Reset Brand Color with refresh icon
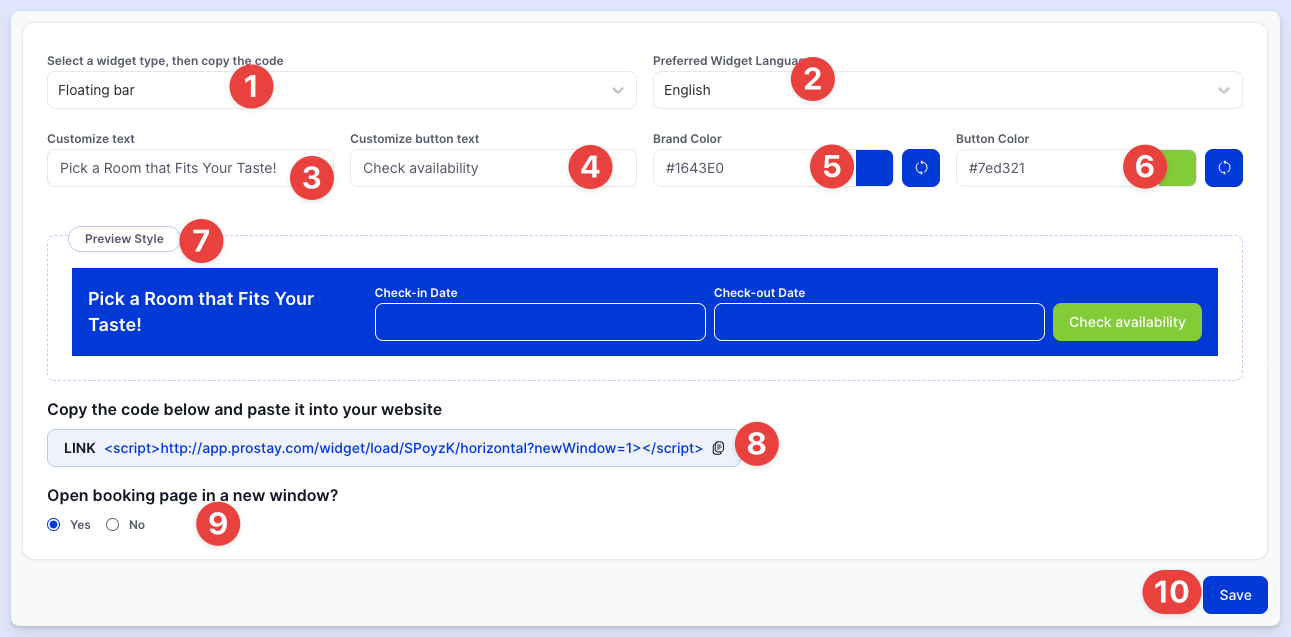This screenshot has height=637, width=1291. click(x=921, y=168)
